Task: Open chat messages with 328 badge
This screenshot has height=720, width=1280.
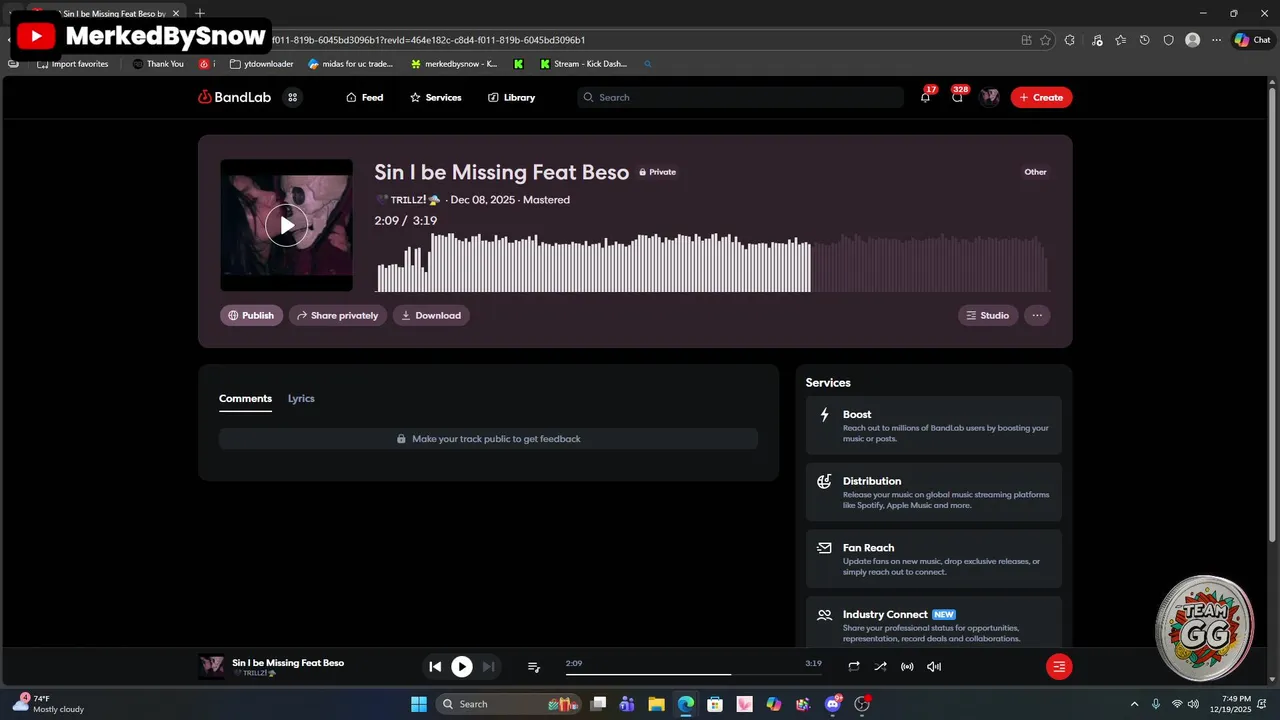Action: coord(958,96)
